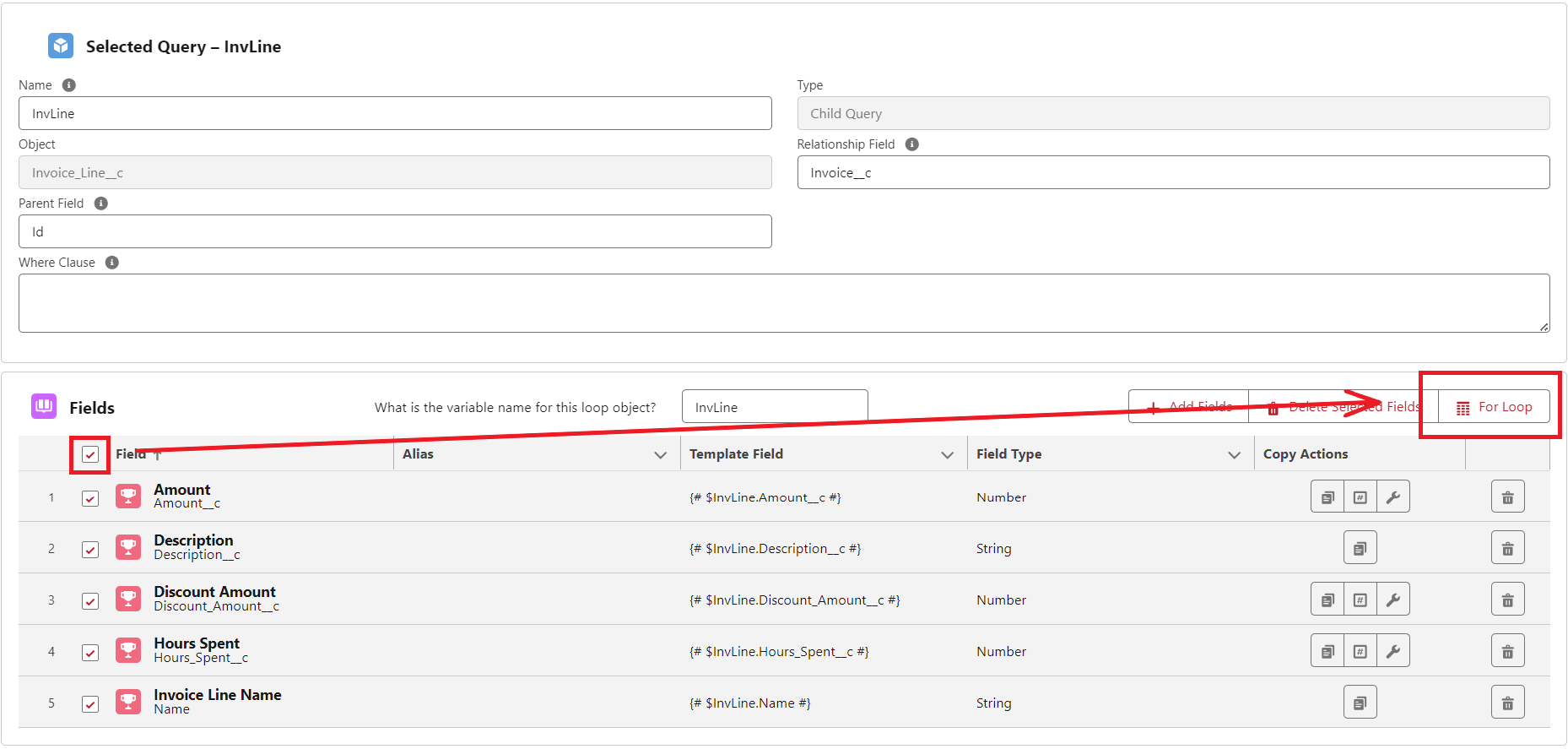
Task: Open wrench settings for Discount Amount
Action: [1392, 600]
